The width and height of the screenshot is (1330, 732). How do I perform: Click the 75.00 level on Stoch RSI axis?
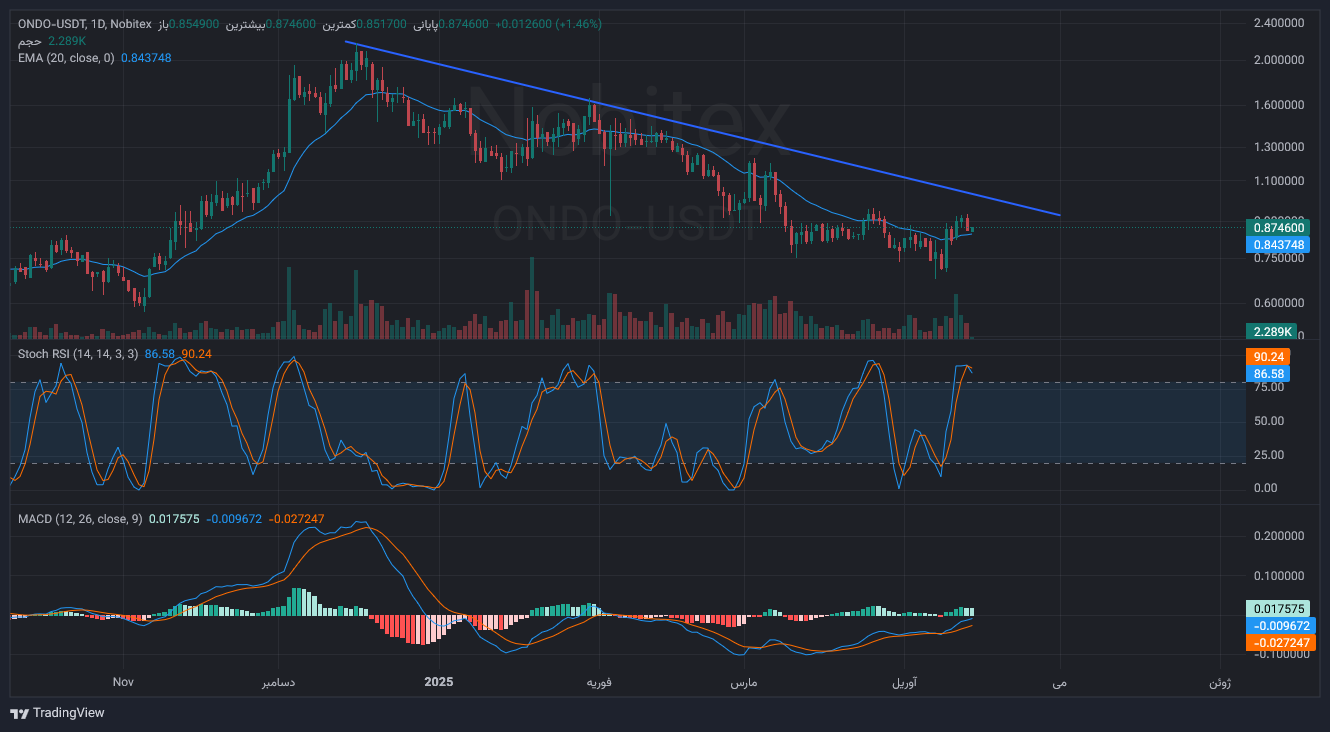click(1268, 387)
